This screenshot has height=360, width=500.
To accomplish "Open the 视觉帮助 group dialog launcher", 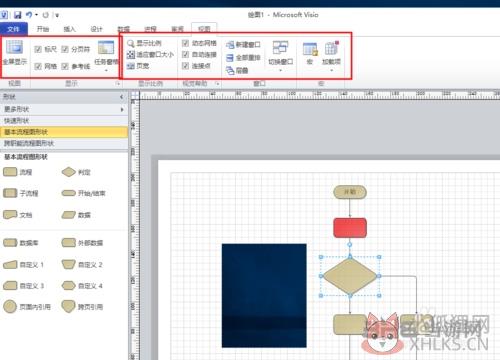I will tap(217, 83).
